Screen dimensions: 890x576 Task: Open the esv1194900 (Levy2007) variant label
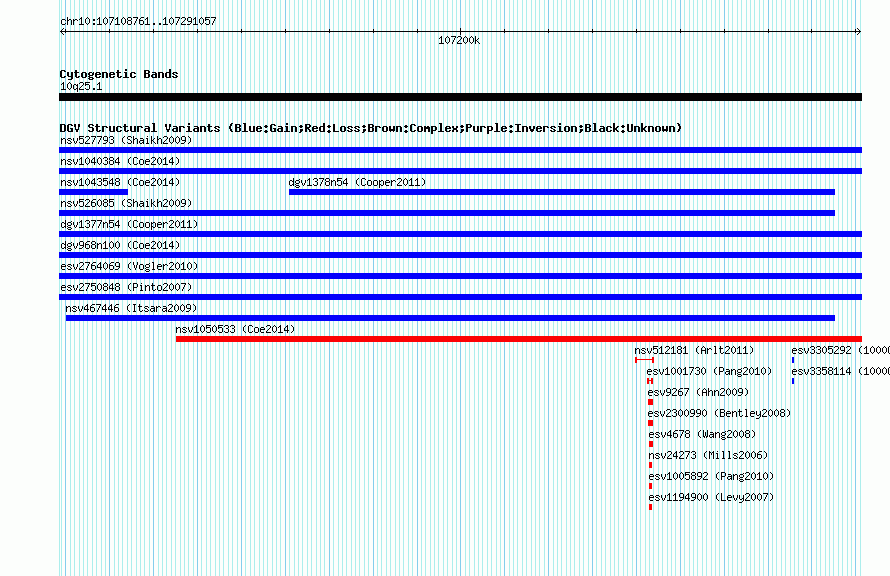711,497
